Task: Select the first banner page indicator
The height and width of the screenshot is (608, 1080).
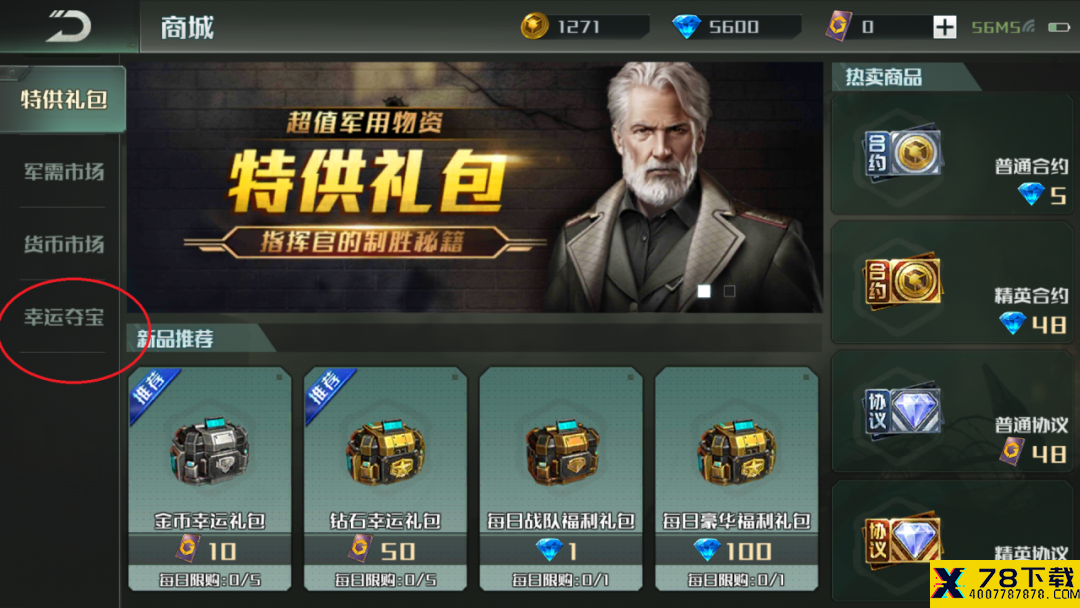Action: (704, 291)
